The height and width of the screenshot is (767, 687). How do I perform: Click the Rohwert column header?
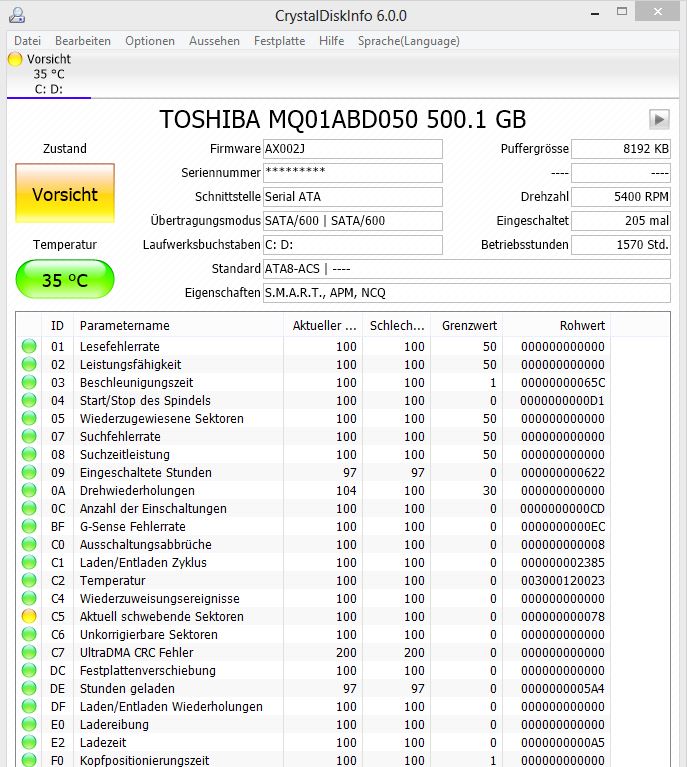[557, 326]
